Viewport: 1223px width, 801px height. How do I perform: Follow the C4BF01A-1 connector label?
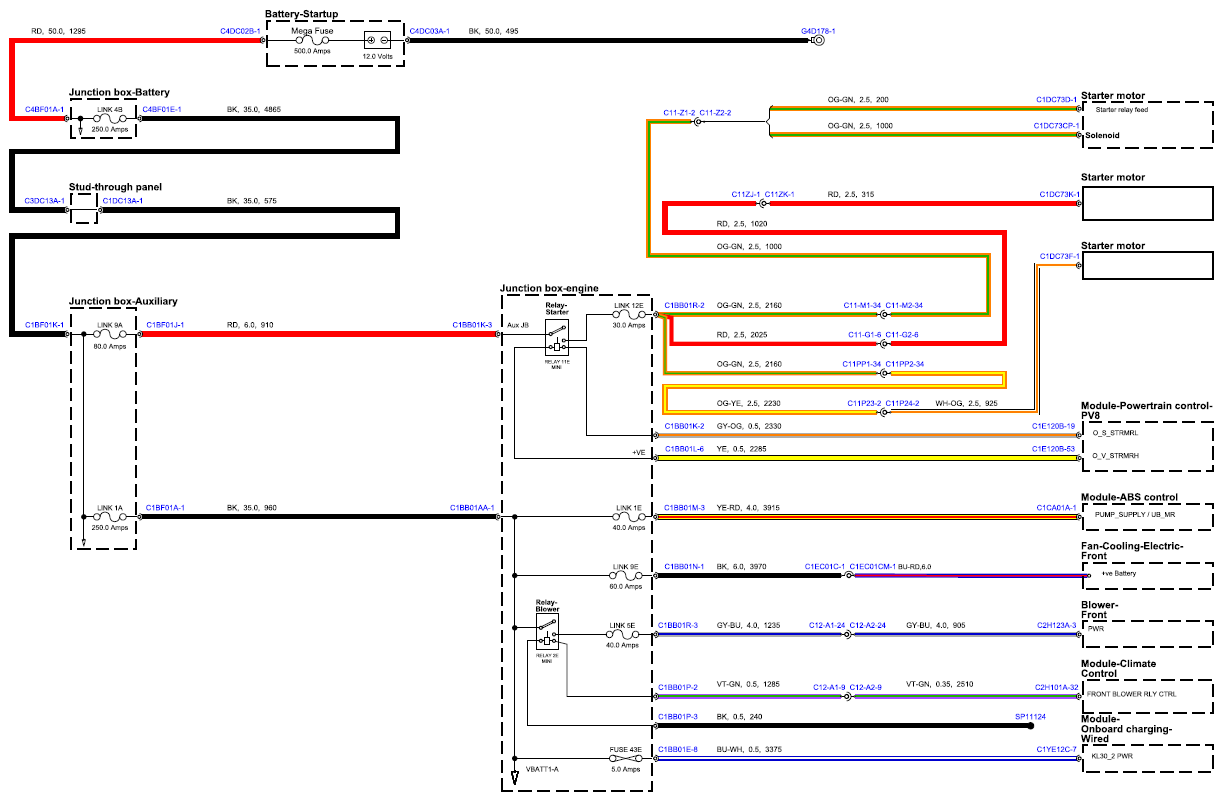click(x=45, y=109)
